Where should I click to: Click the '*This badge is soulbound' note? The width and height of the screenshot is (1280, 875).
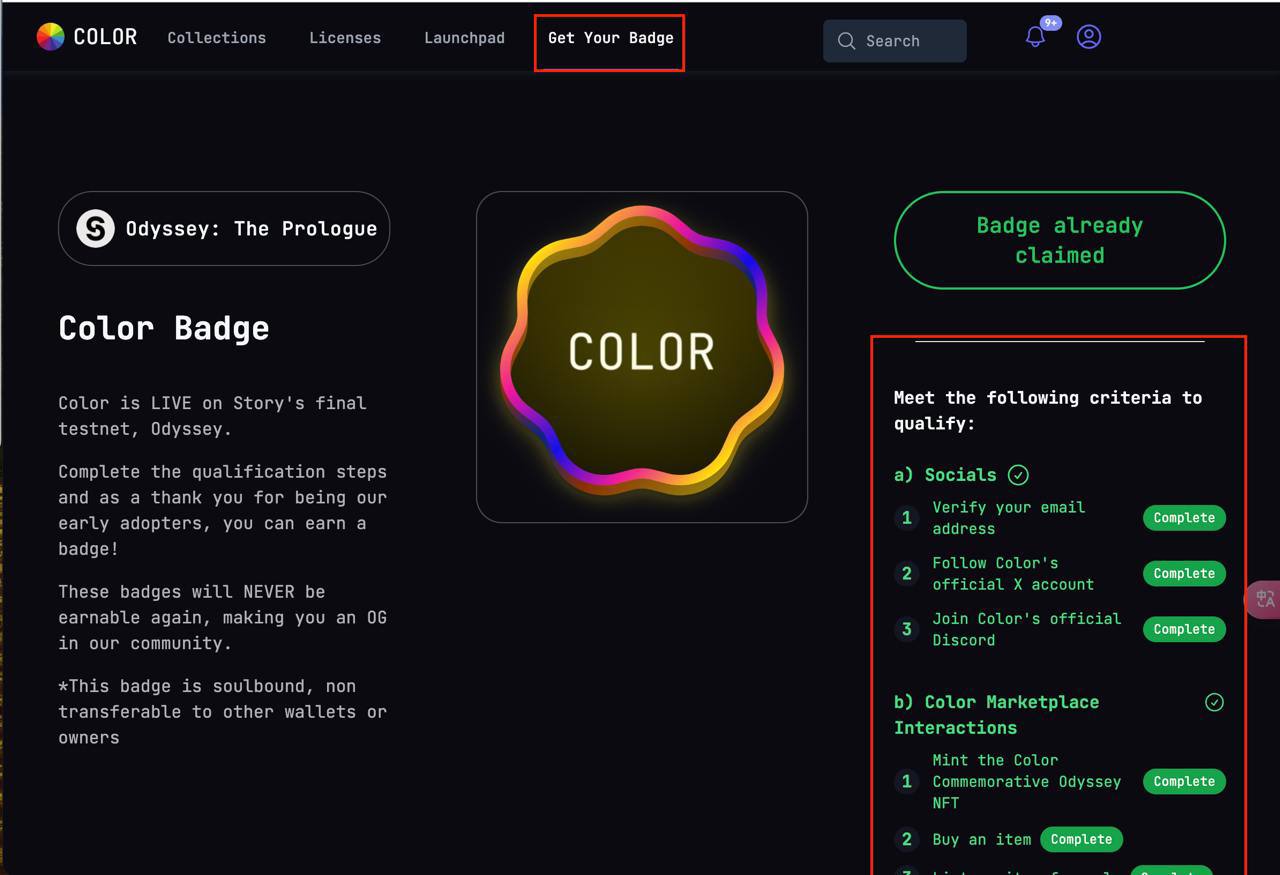[222, 712]
